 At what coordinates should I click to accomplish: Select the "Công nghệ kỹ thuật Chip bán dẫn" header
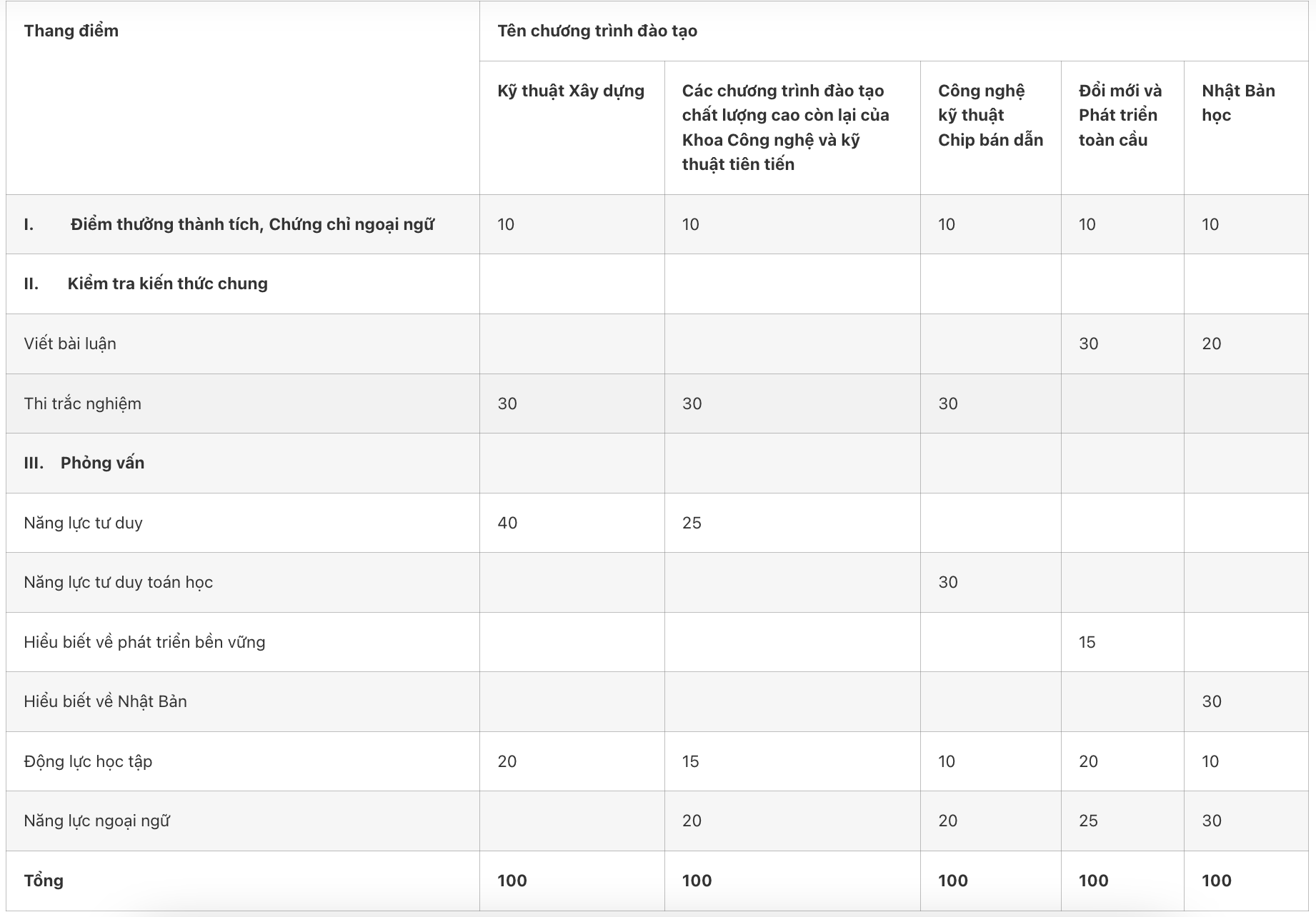(x=990, y=115)
